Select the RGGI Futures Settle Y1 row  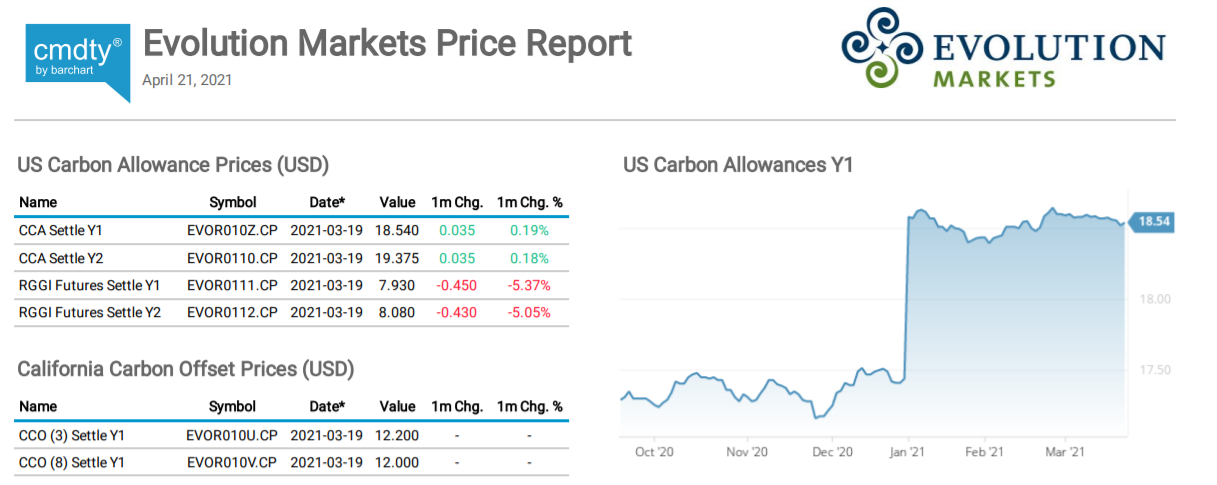point(89,286)
